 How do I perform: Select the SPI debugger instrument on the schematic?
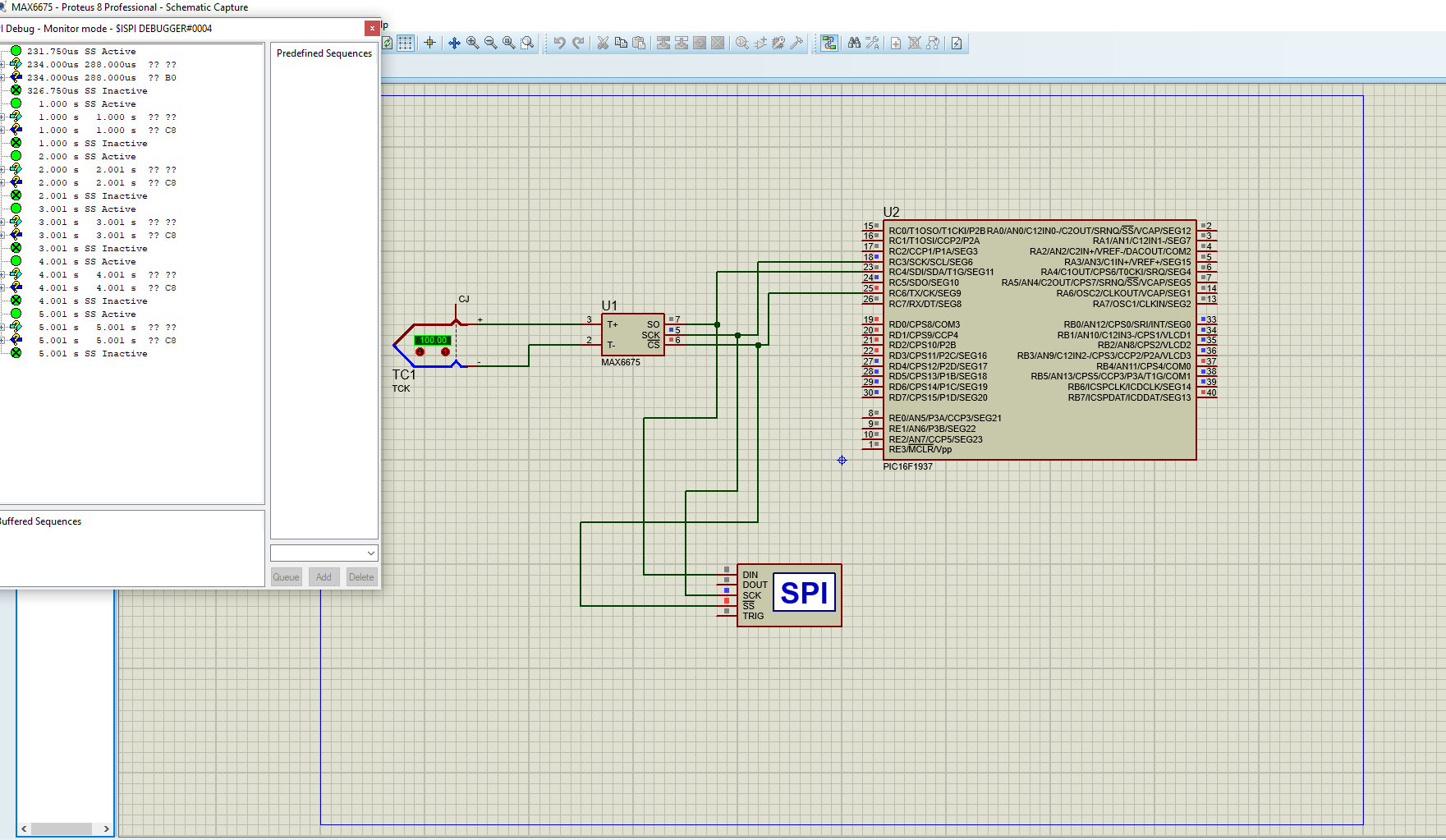[x=789, y=595]
